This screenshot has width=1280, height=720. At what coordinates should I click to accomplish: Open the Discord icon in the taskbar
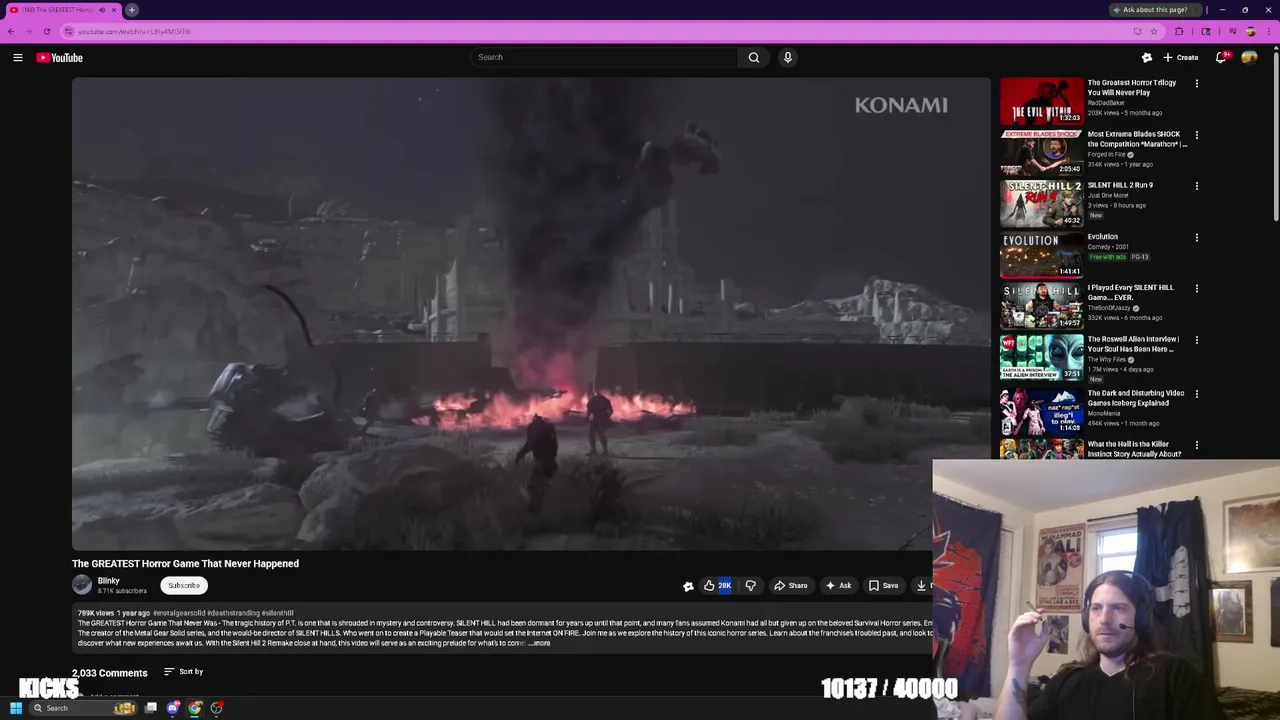tap(173, 708)
